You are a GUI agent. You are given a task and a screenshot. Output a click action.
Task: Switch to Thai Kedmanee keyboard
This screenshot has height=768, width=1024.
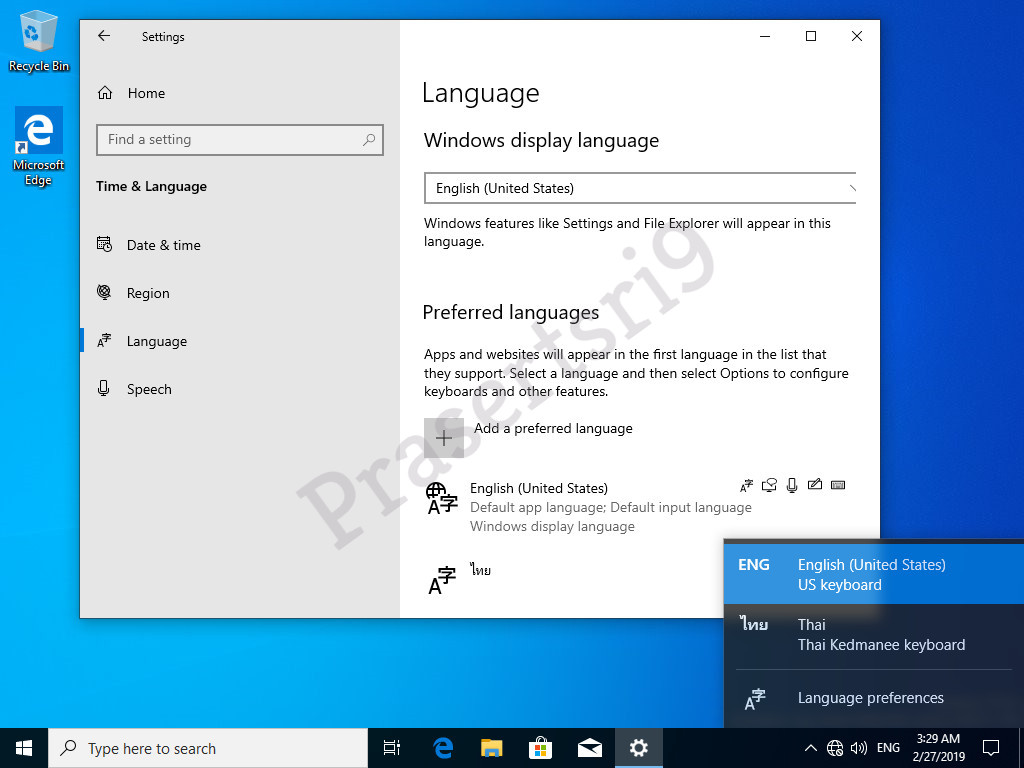(x=874, y=634)
